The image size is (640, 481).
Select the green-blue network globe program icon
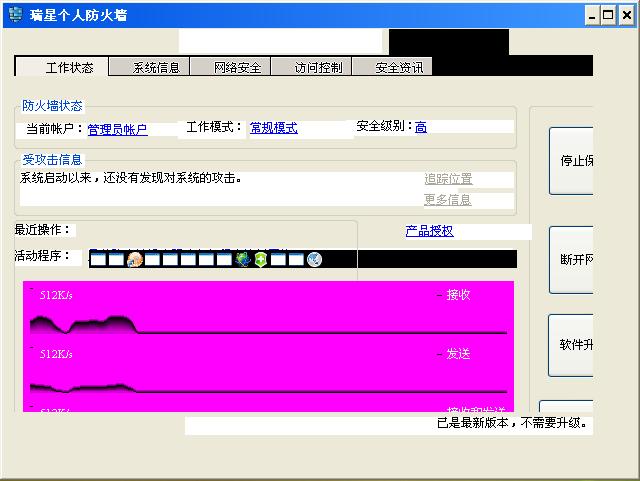pos(243,259)
